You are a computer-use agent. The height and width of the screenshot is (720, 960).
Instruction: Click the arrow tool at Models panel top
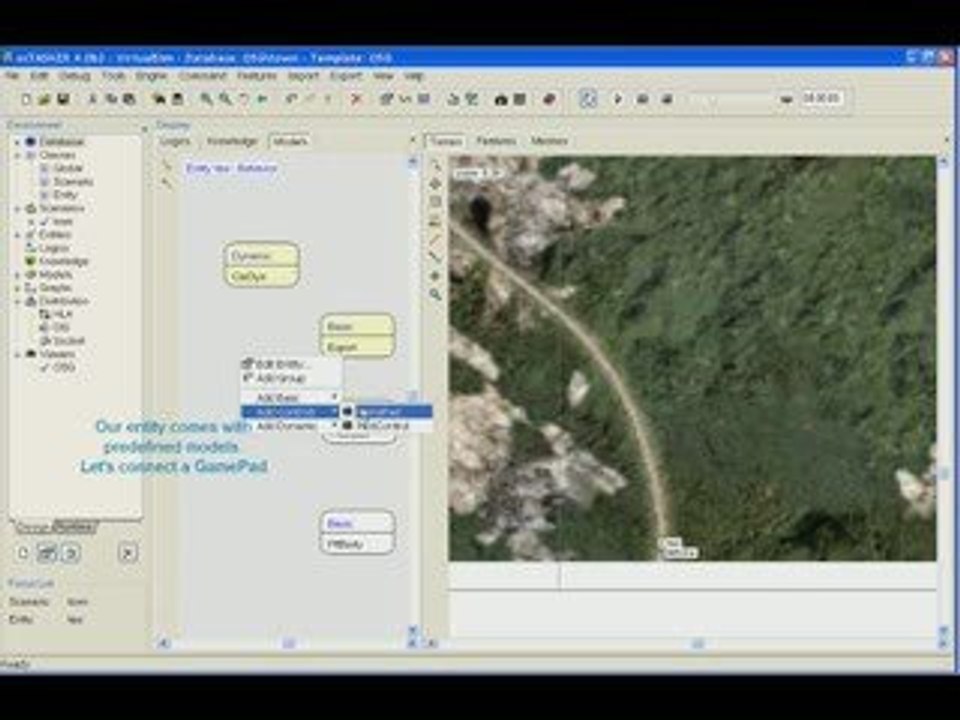click(167, 165)
